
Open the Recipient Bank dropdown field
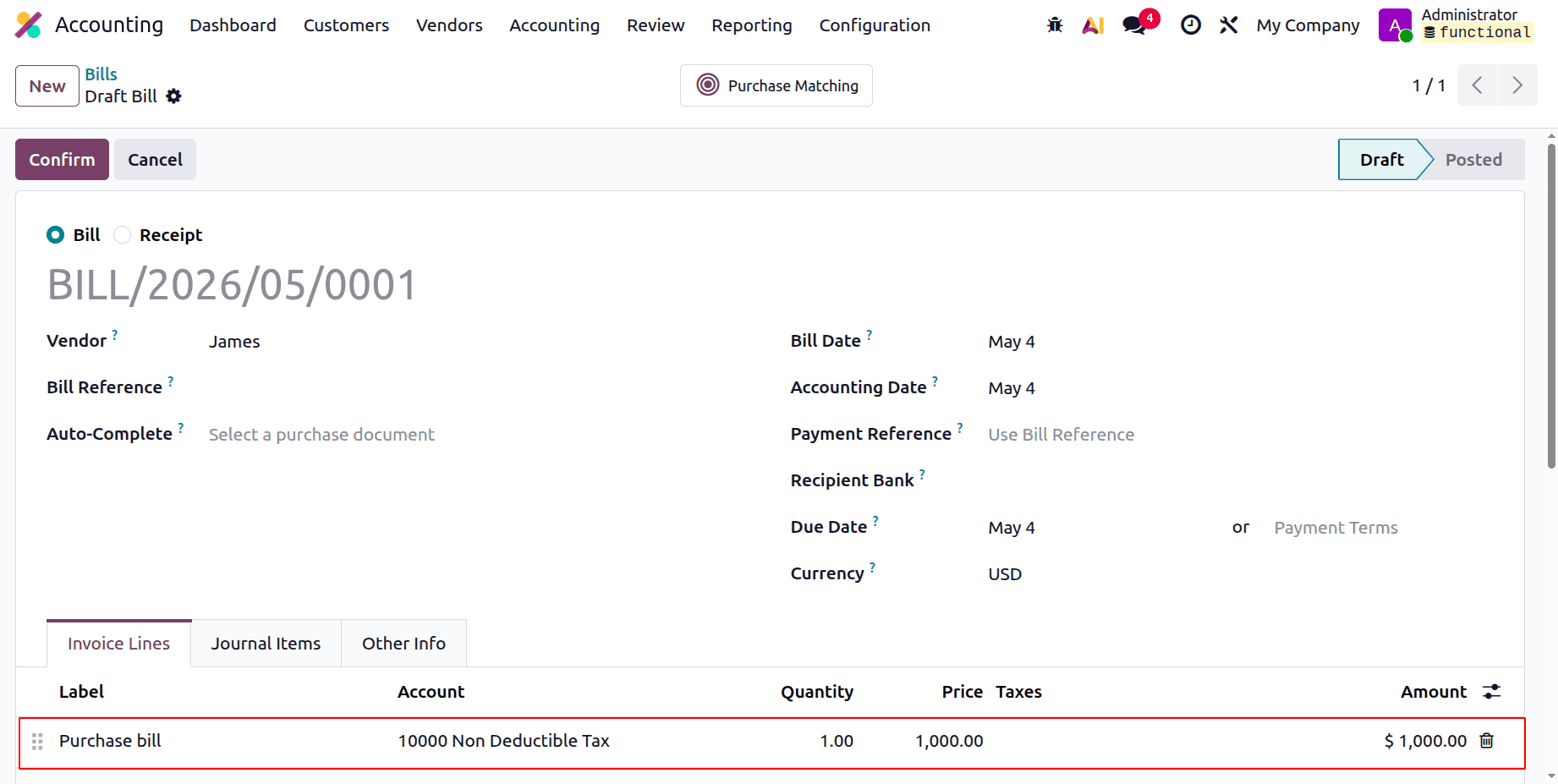pos(1241,481)
